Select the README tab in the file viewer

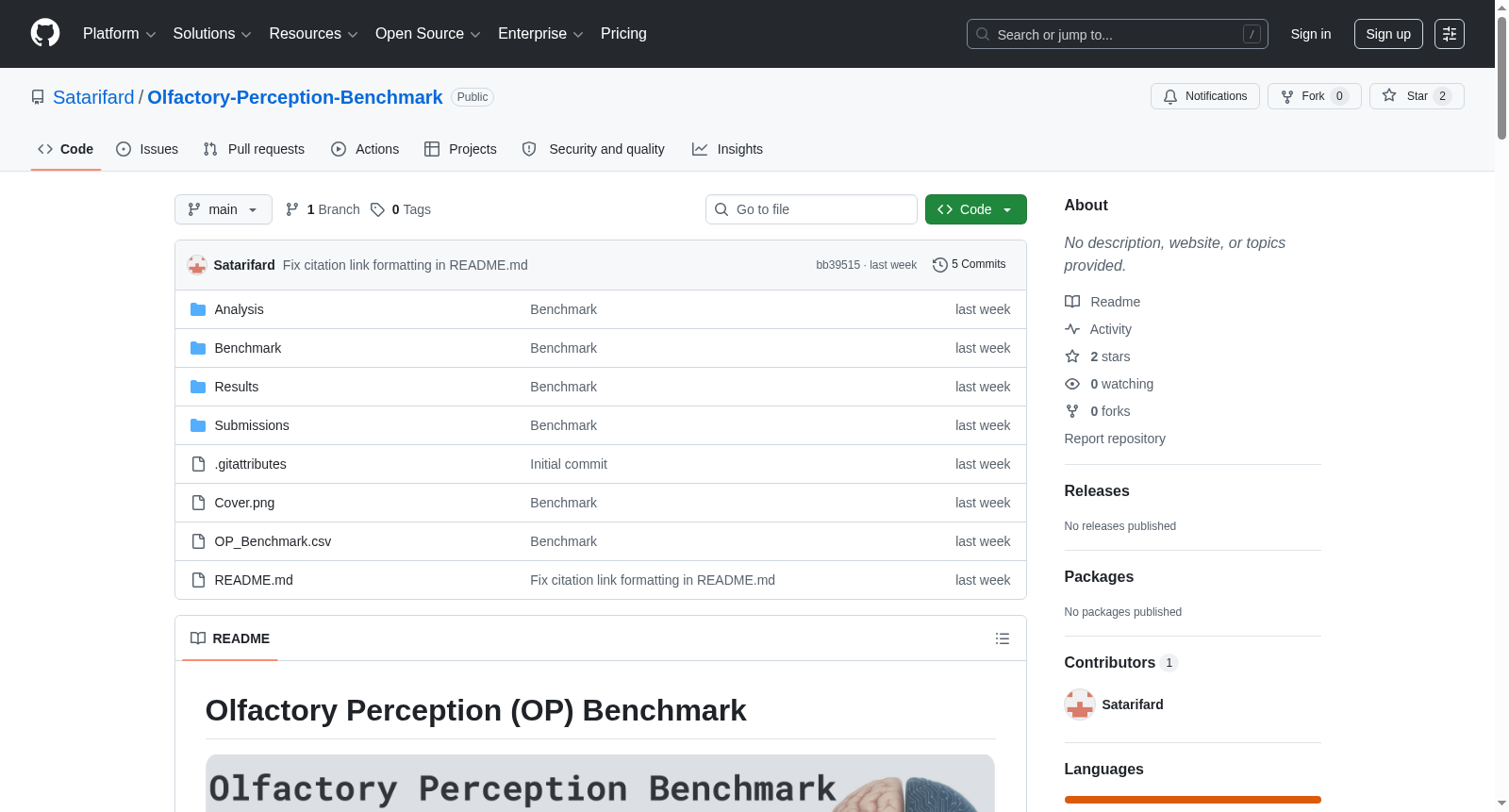tap(230, 638)
